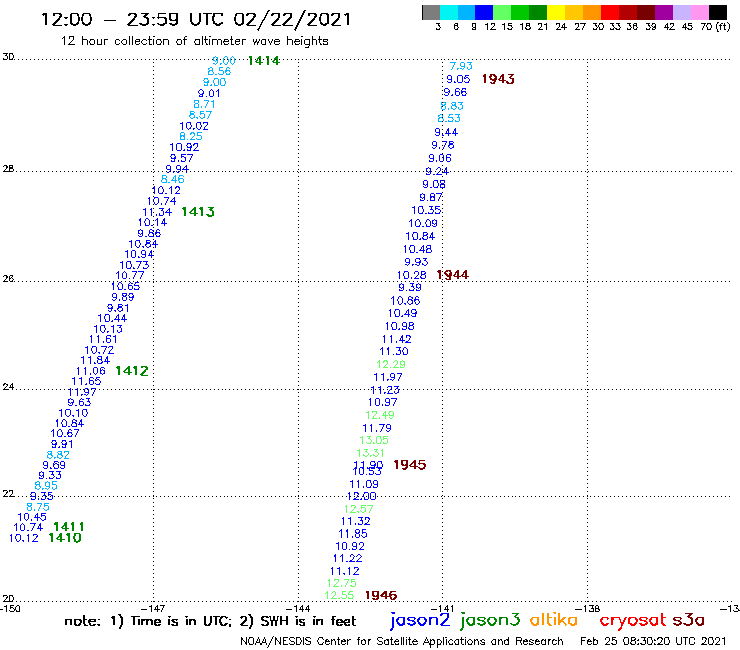The height and width of the screenshot is (650, 740).
Task: Click the time label 1411
Action: (69, 527)
